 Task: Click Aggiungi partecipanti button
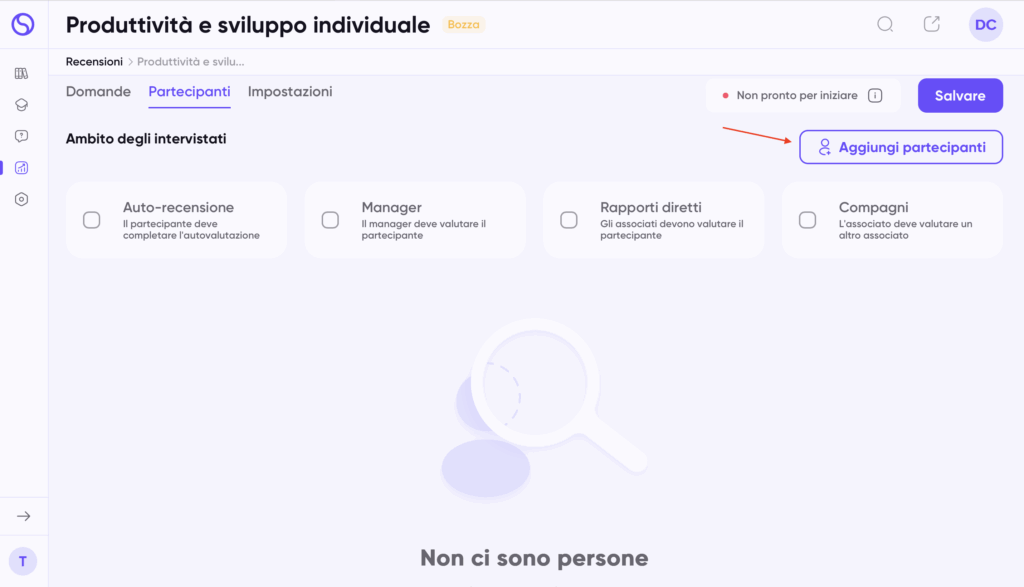900,147
